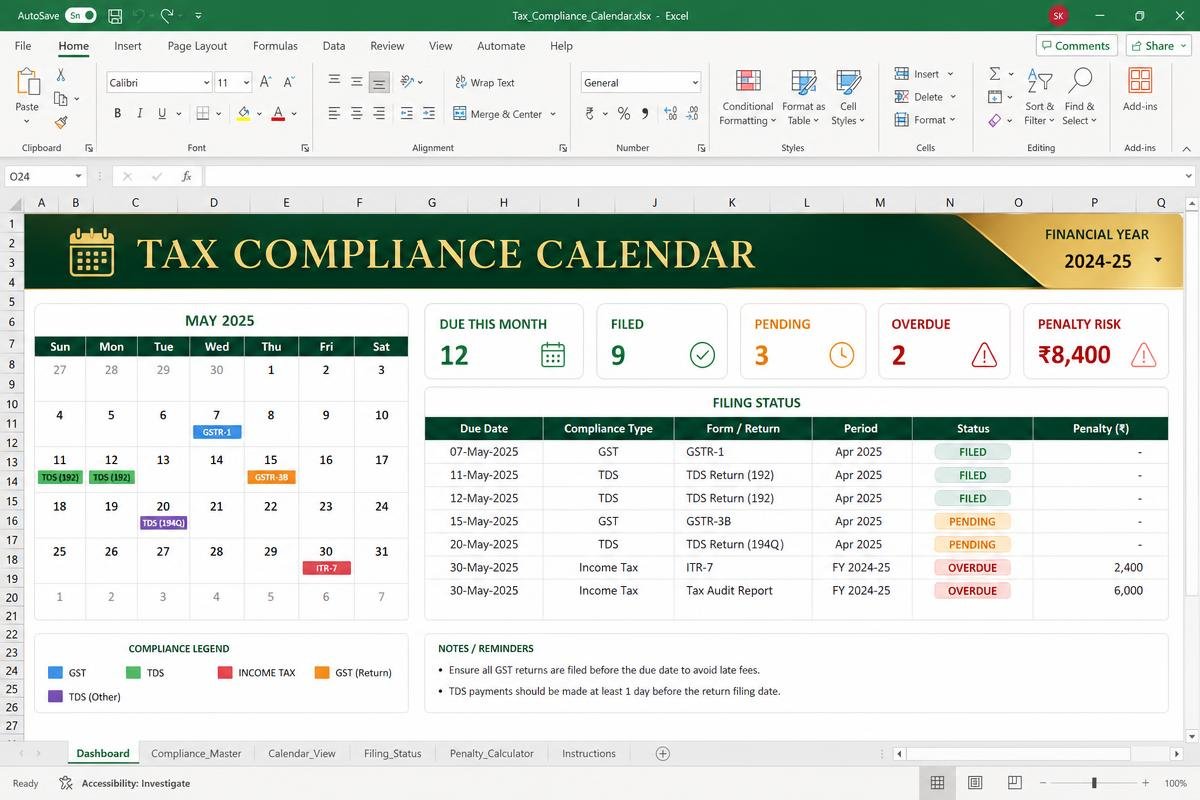This screenshot has width=1200, height=800.
Task: Click Increase Font Size icon
Action: point(265,83)
